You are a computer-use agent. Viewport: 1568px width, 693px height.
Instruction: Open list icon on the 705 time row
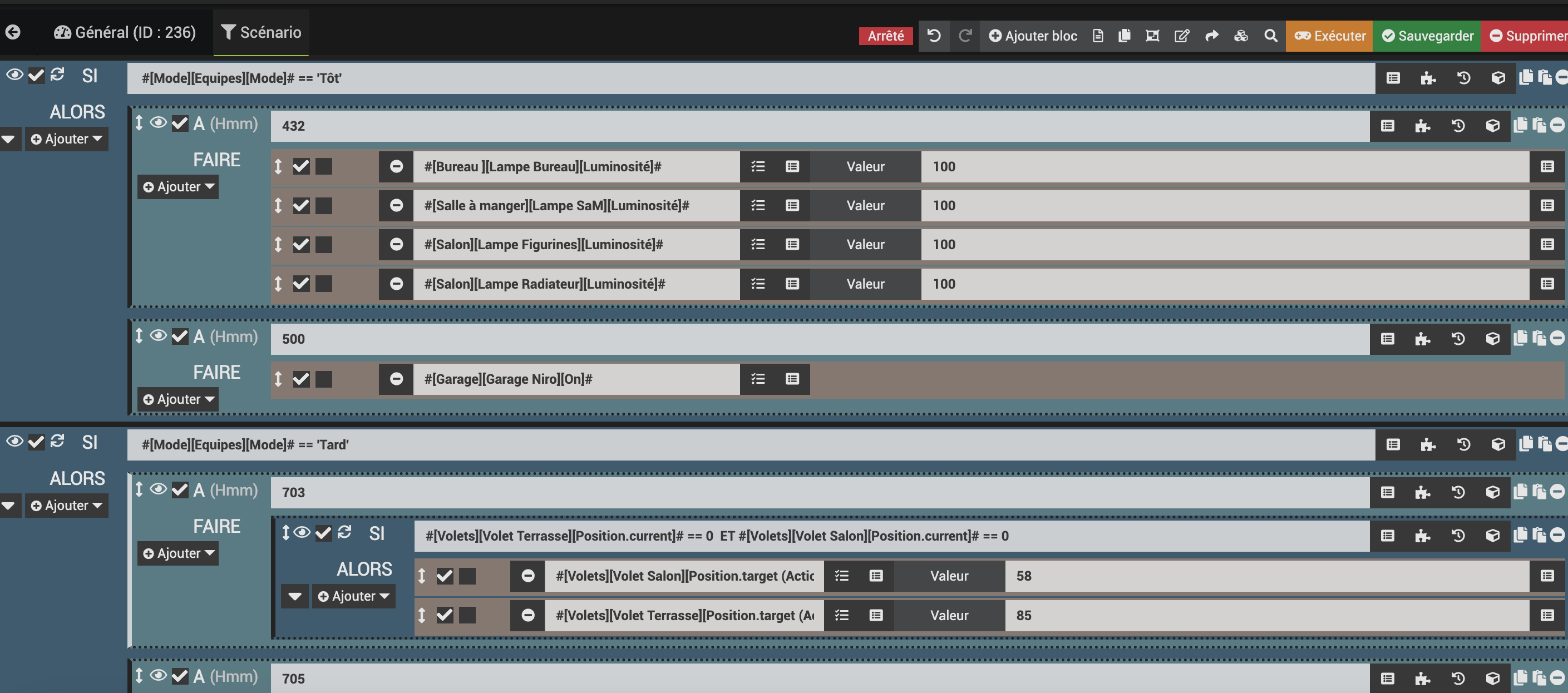pos(1387,678)
